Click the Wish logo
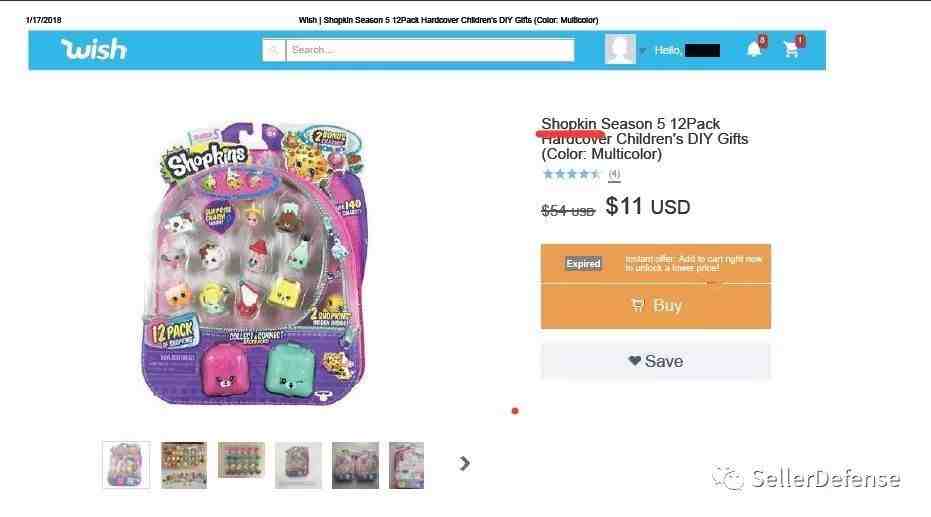931x517 pixels. click(94, 49)
